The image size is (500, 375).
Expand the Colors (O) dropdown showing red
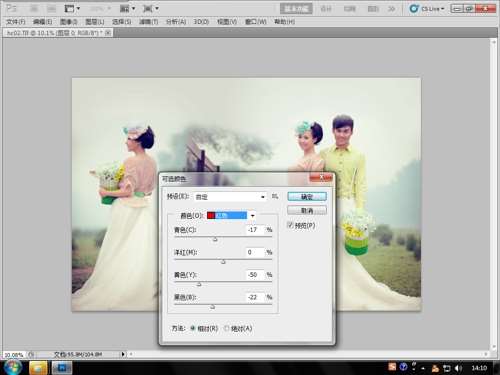tap(231, 215)
